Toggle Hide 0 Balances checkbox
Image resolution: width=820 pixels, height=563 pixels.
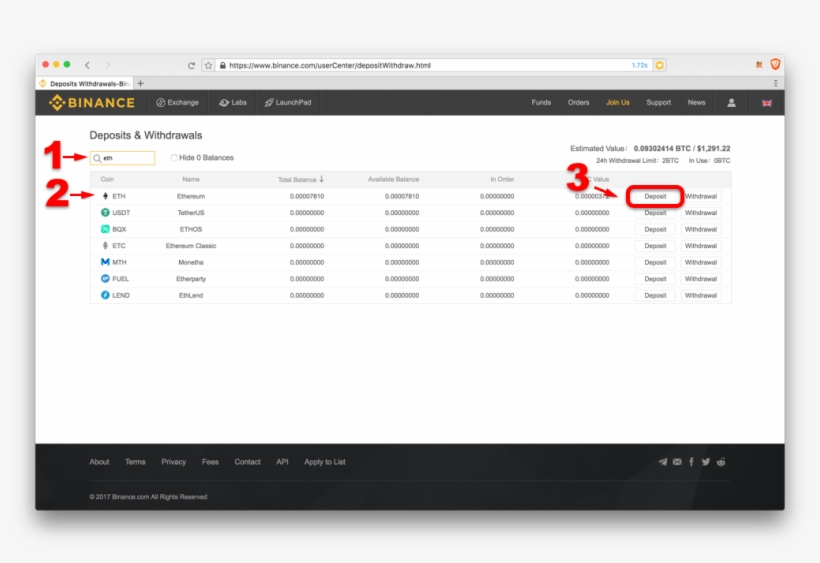pos(174,157)
